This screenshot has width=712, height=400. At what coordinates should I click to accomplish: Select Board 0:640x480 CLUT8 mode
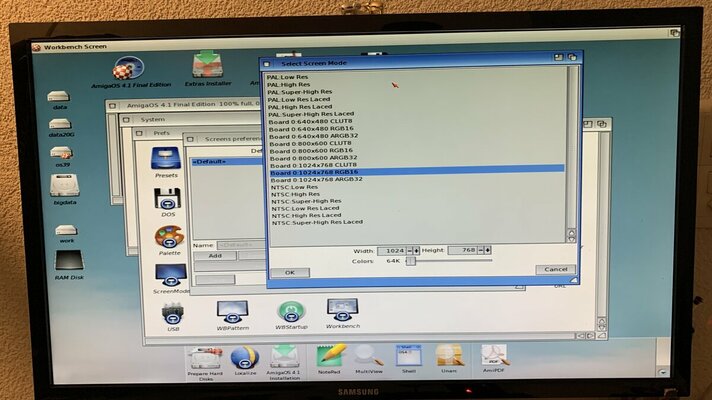tap(310, 121)
